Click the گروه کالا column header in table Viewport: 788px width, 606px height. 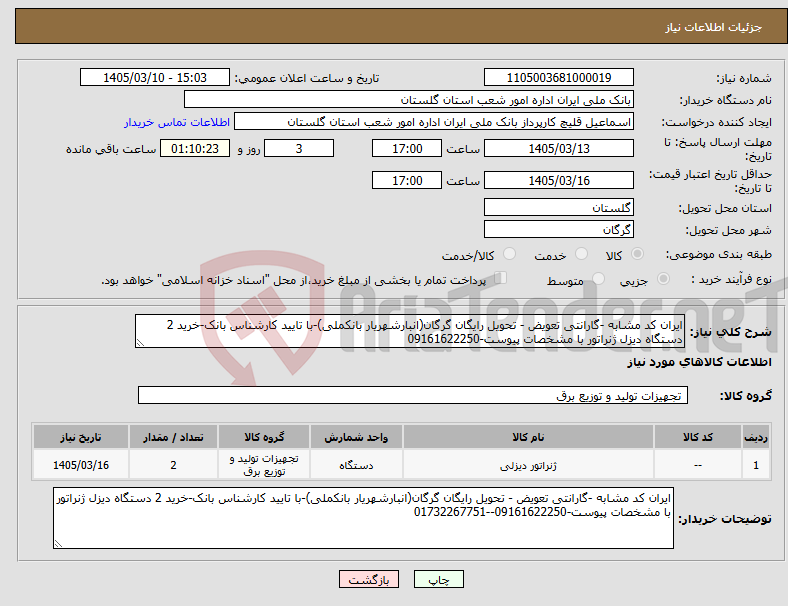(x=264, y=437)
